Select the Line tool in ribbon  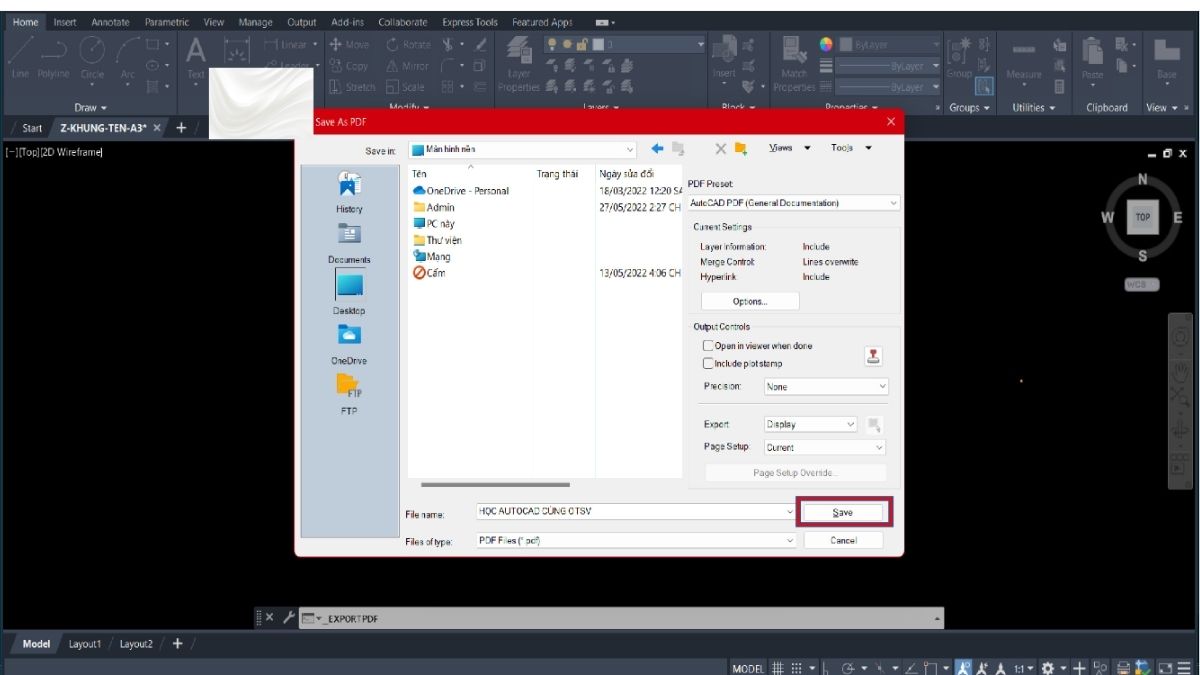pyautogui.click(x=20, y=56)
